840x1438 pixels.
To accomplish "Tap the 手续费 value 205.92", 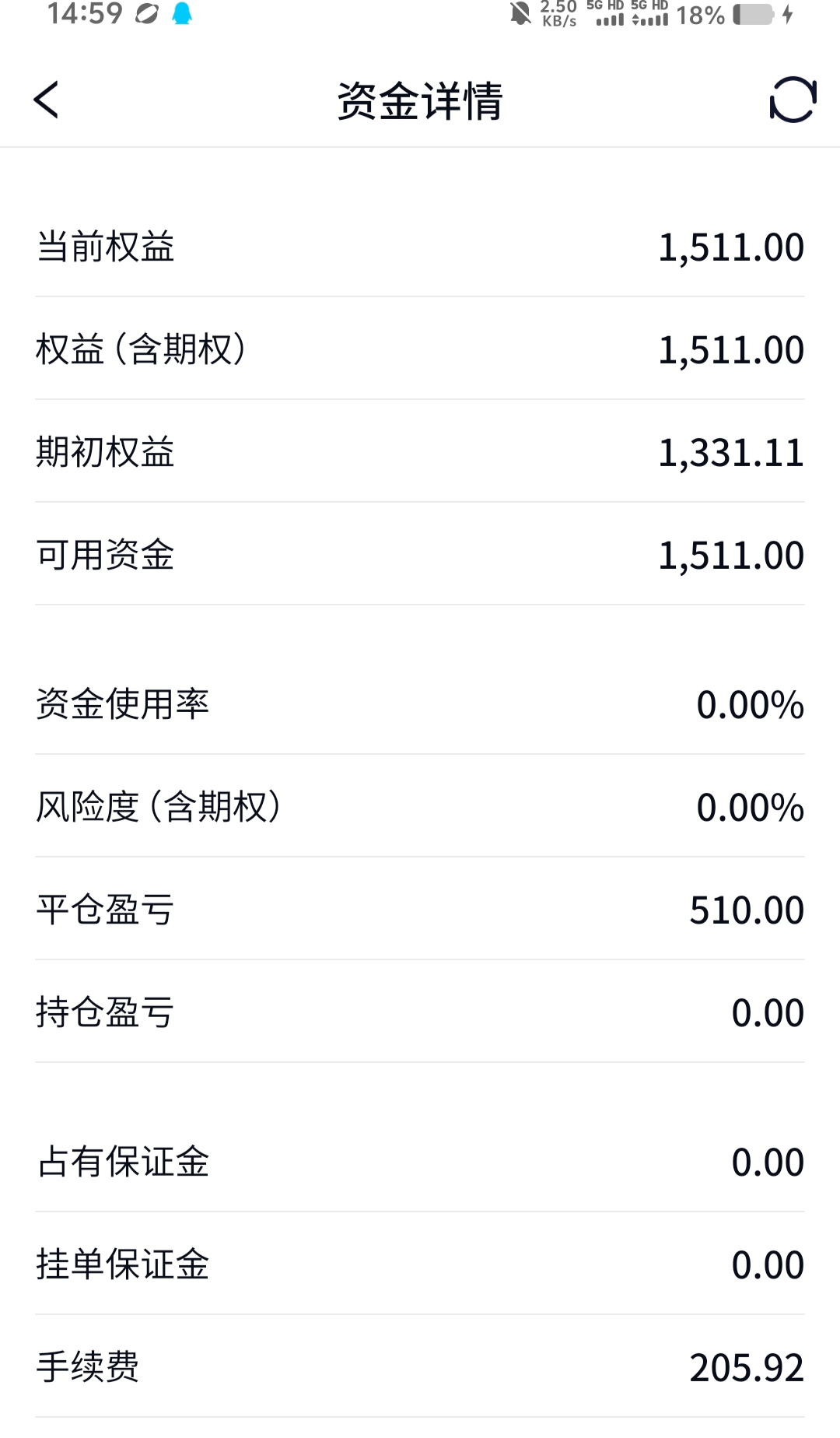I will (747, 1368).
